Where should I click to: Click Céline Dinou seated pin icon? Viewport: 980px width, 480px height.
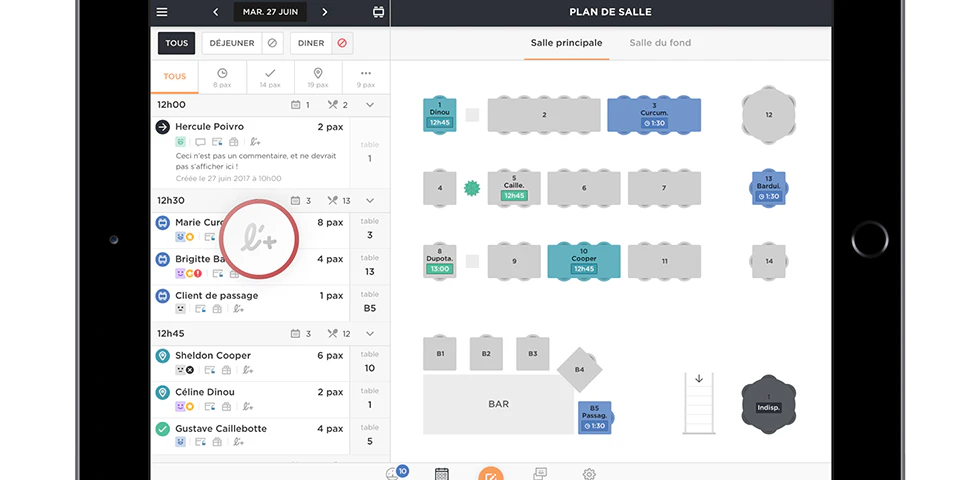point(162,392)
